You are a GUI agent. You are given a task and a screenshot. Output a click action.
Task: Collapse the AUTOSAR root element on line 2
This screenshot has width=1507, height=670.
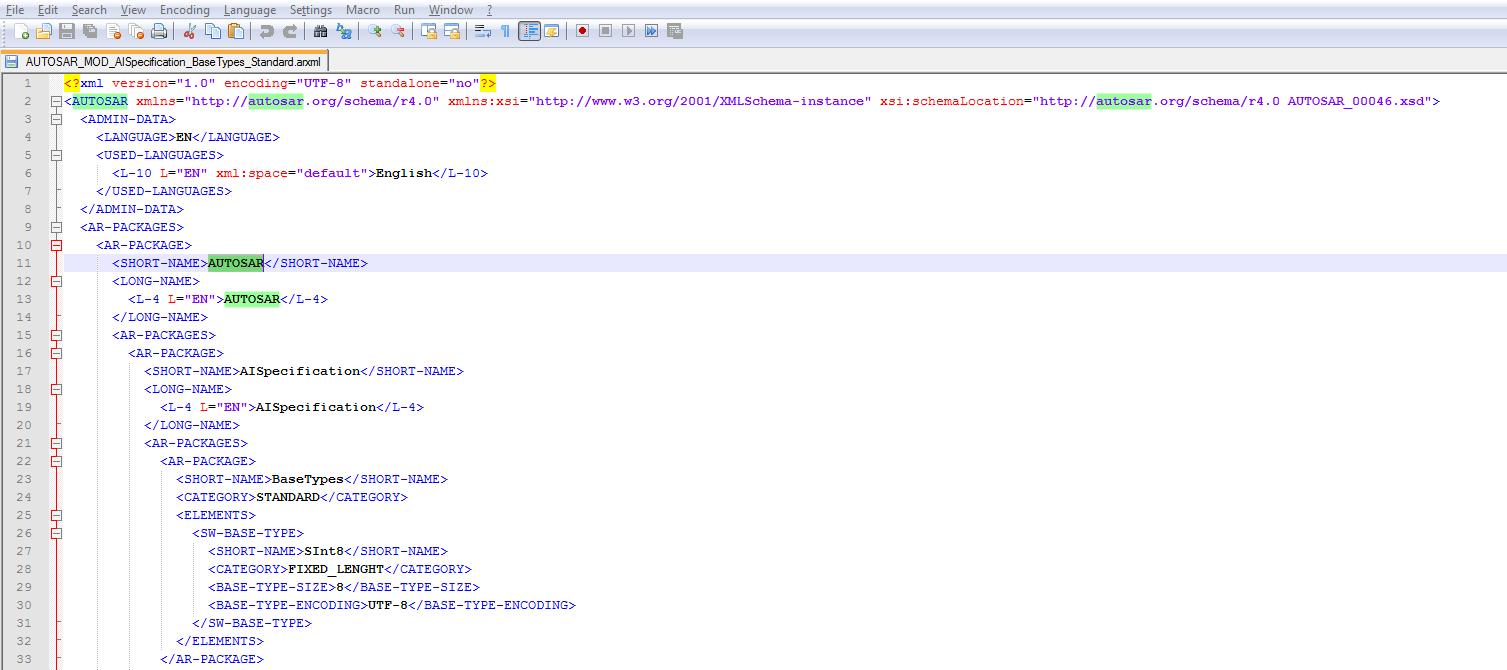[x=56, y=101]
